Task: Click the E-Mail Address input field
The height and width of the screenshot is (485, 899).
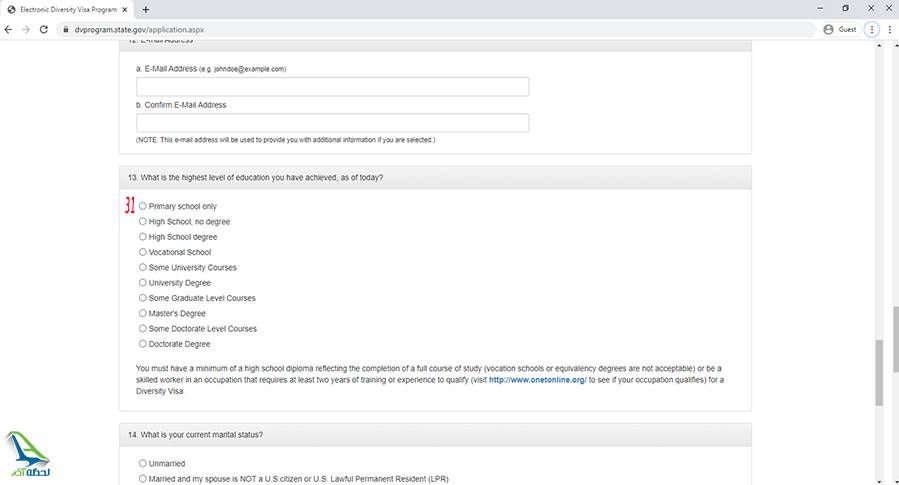Action: [332, 87]
